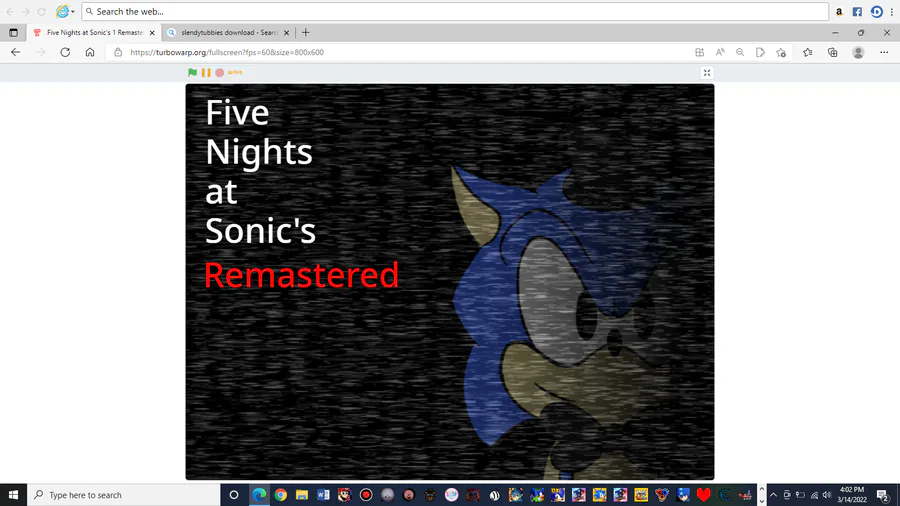Open the notification center icon

883,495
